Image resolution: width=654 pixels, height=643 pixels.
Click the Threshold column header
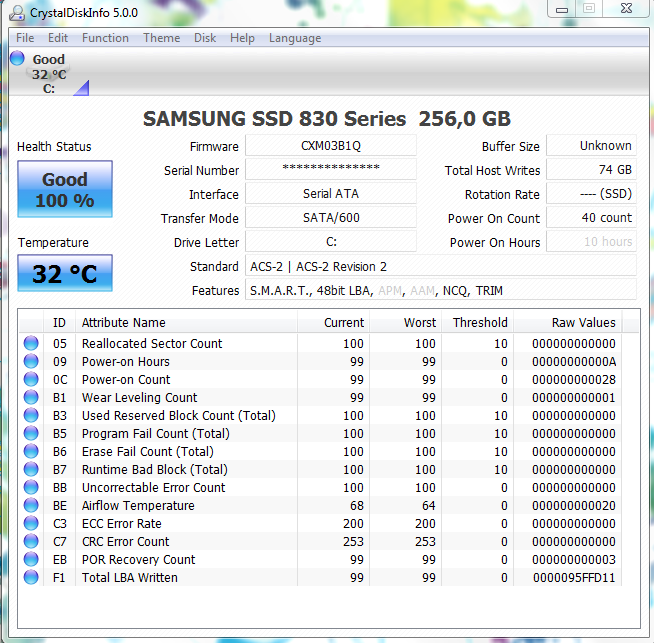point(478,322)
